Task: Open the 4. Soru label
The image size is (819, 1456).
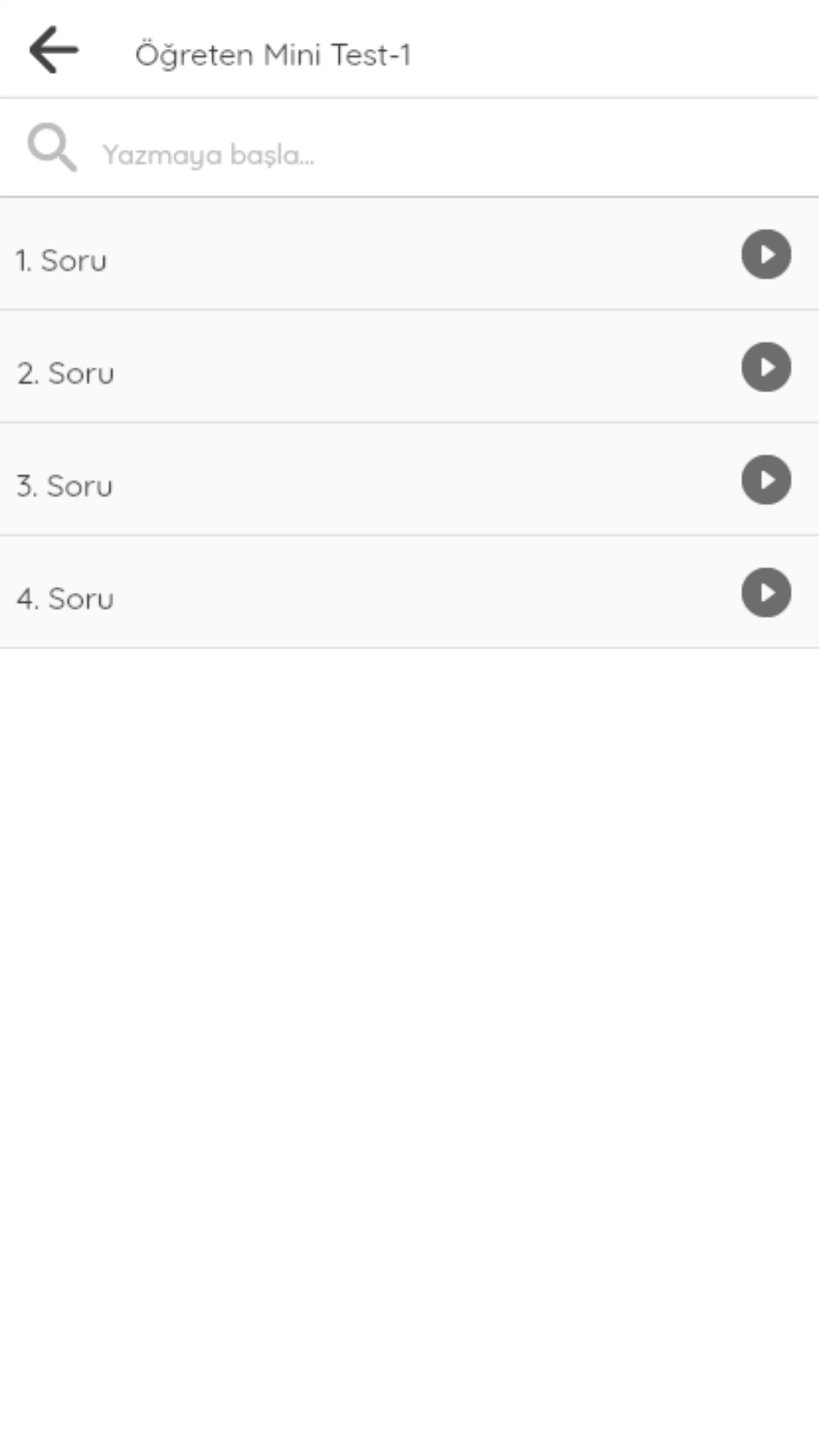Action: tap(66, 599)
